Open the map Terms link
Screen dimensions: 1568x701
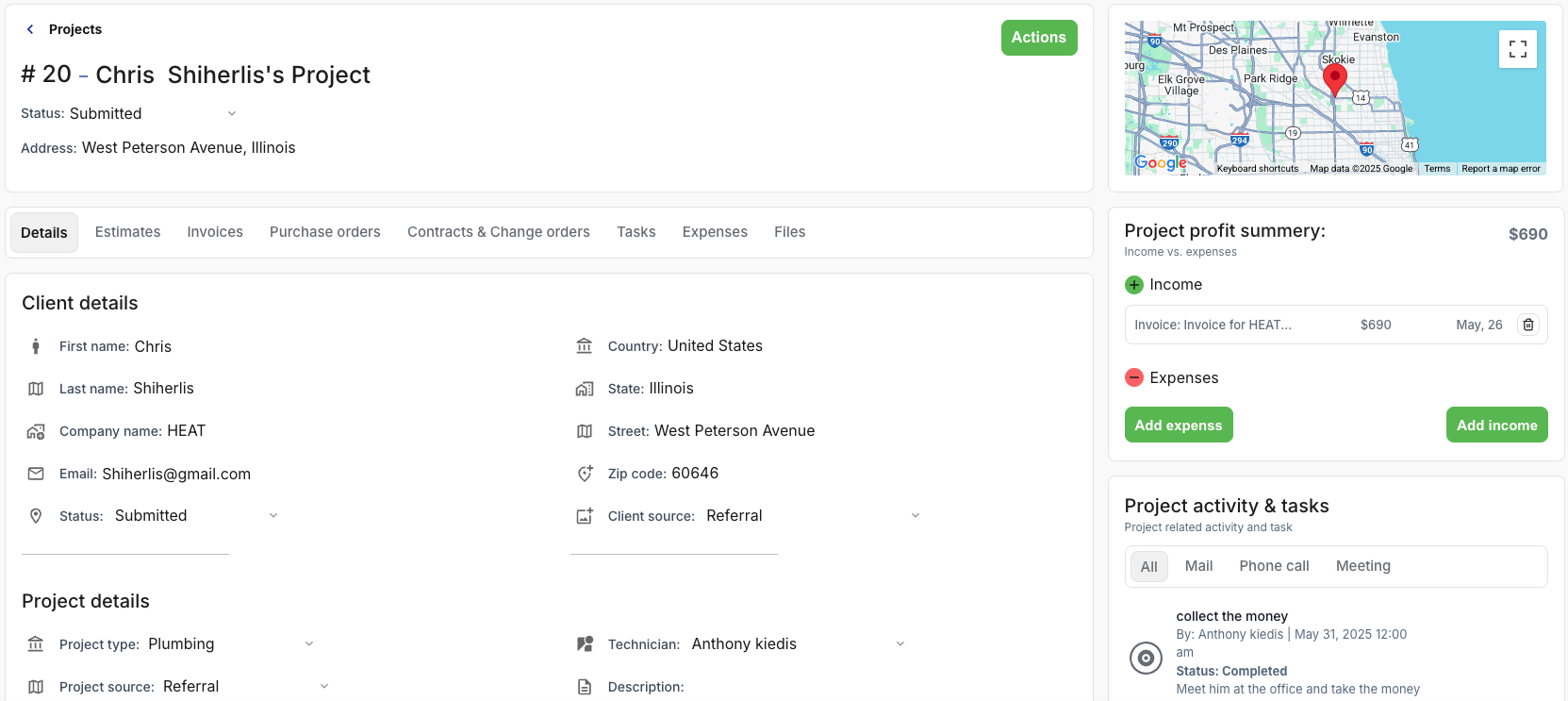point(1437,169)
